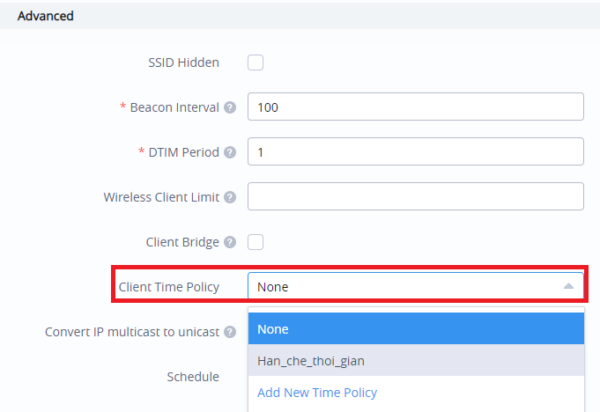Collapse the Client Time Policy dropdown arrow
This screenshot has width=600, height=412.
tap(568, 286)
